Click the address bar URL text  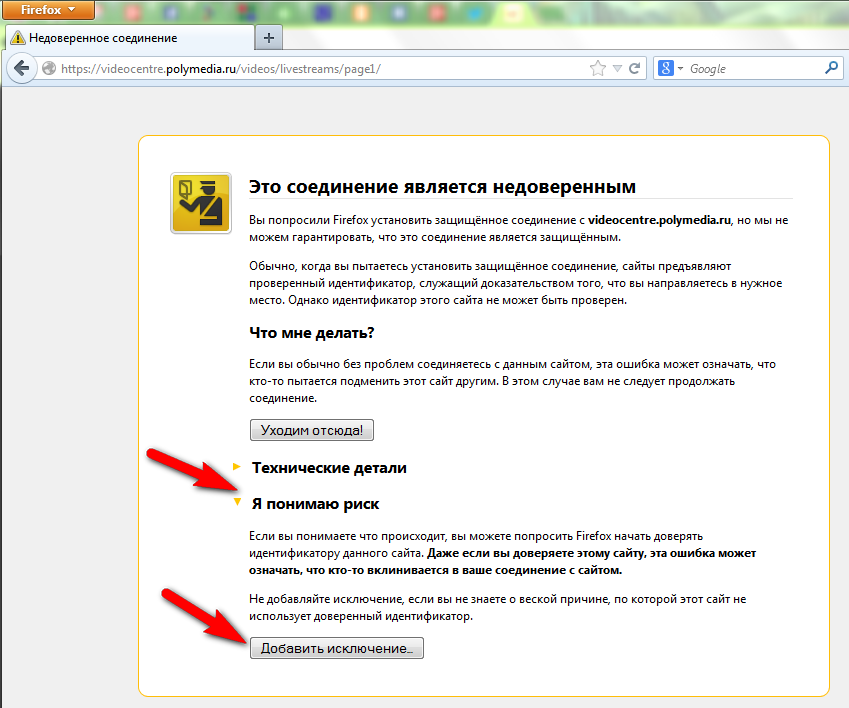220,69
